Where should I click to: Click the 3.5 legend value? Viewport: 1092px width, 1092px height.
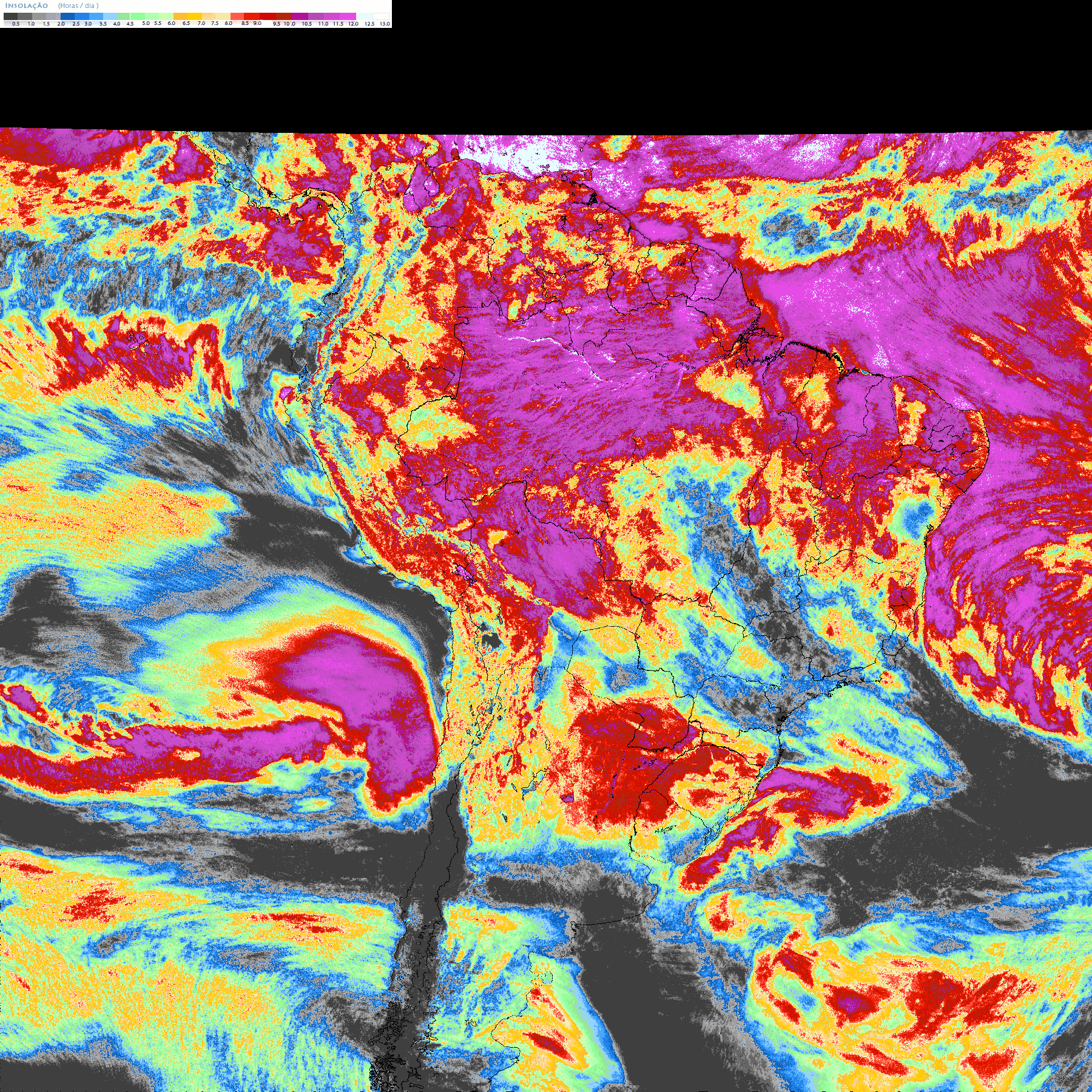click(x=103, y=24)
